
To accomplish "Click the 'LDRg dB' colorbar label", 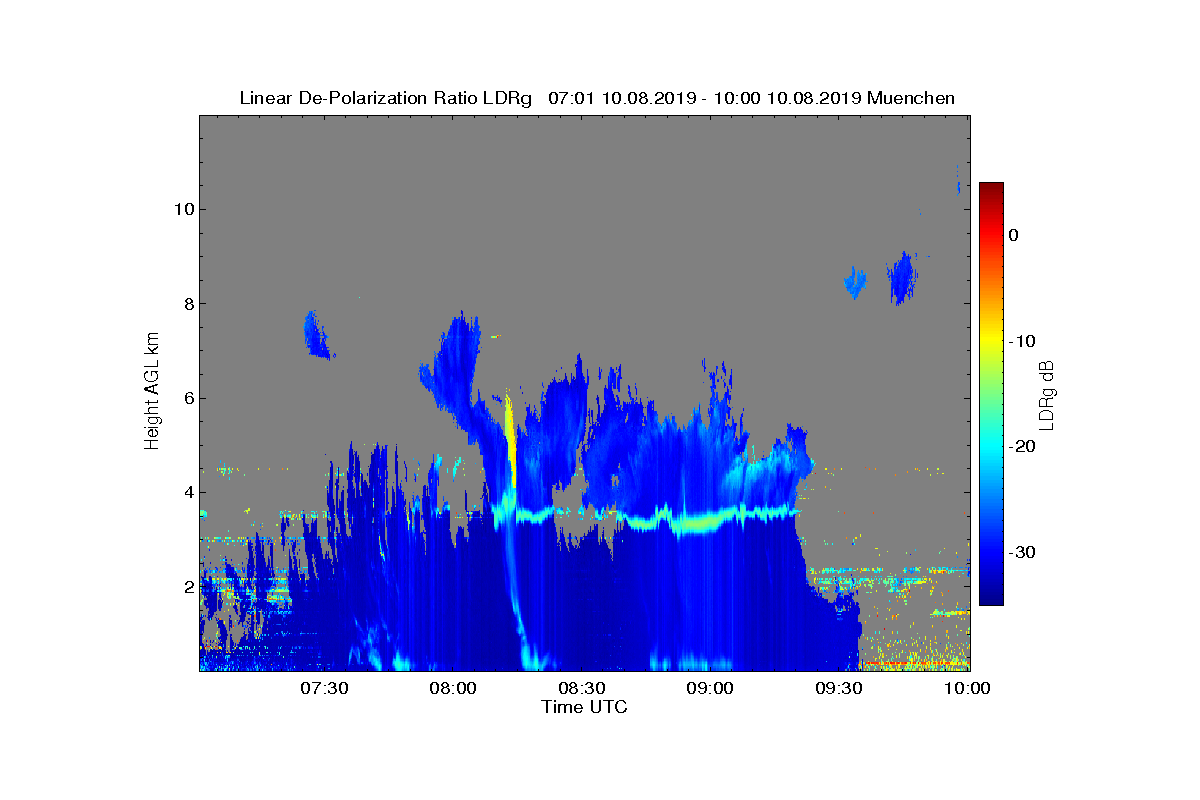I will [1047, 395].
